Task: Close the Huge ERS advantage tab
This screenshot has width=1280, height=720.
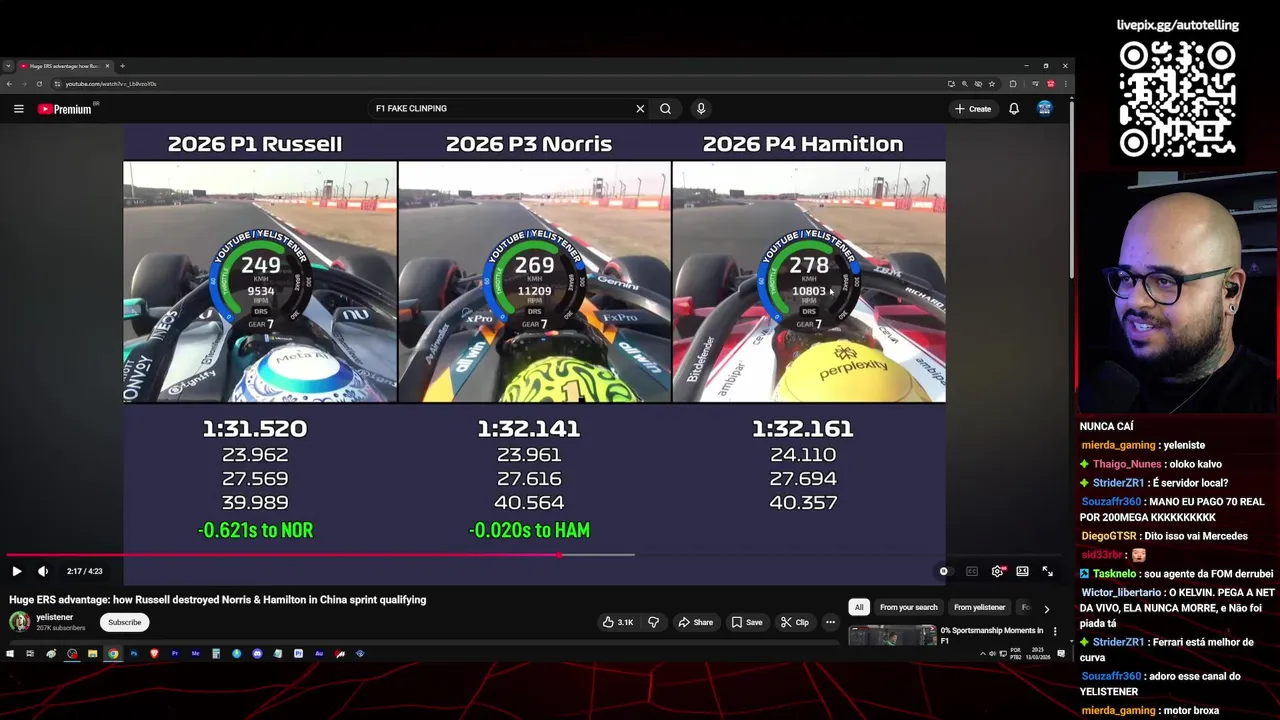Action: tap(107, 66)
